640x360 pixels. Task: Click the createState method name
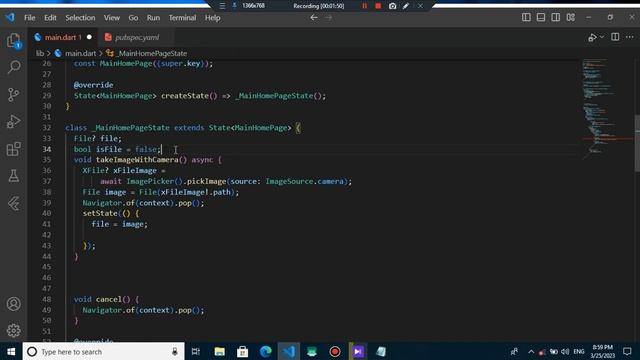coord(185,96)
